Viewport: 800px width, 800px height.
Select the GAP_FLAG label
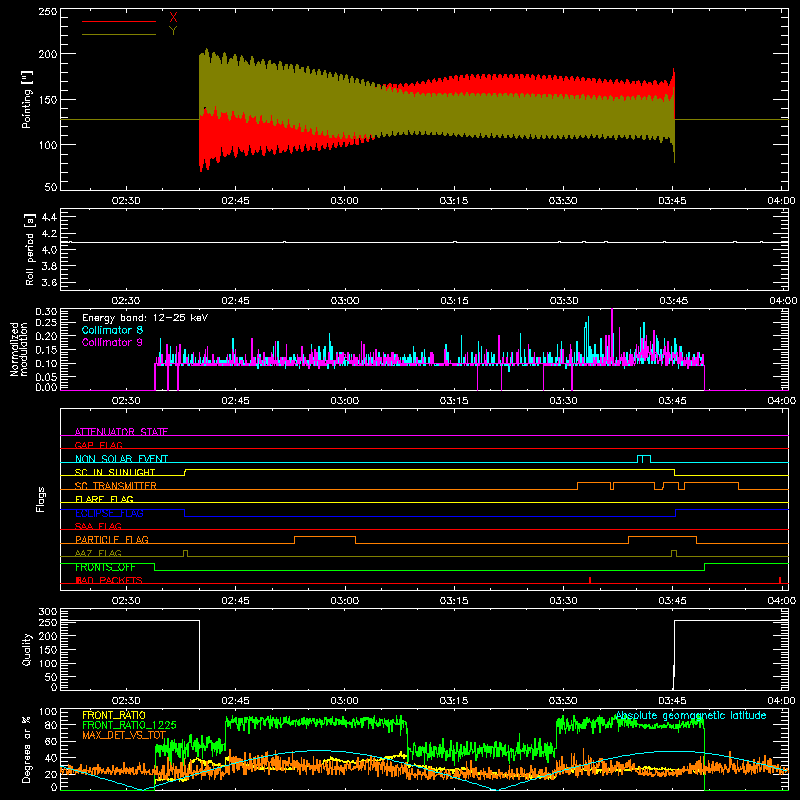[98, 445]
